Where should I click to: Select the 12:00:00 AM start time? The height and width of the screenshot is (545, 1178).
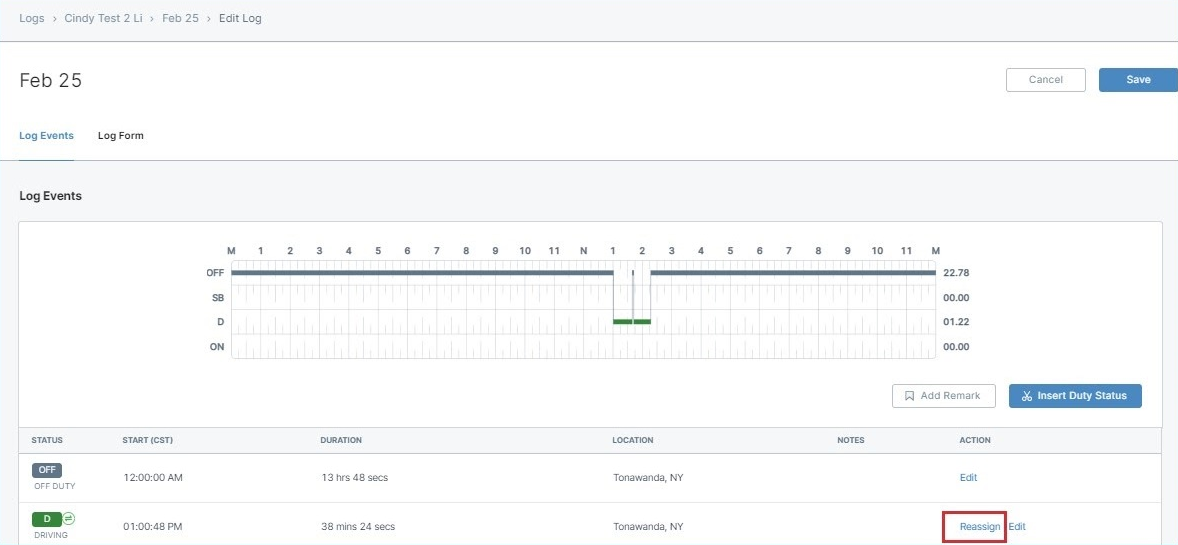[153, 477]
